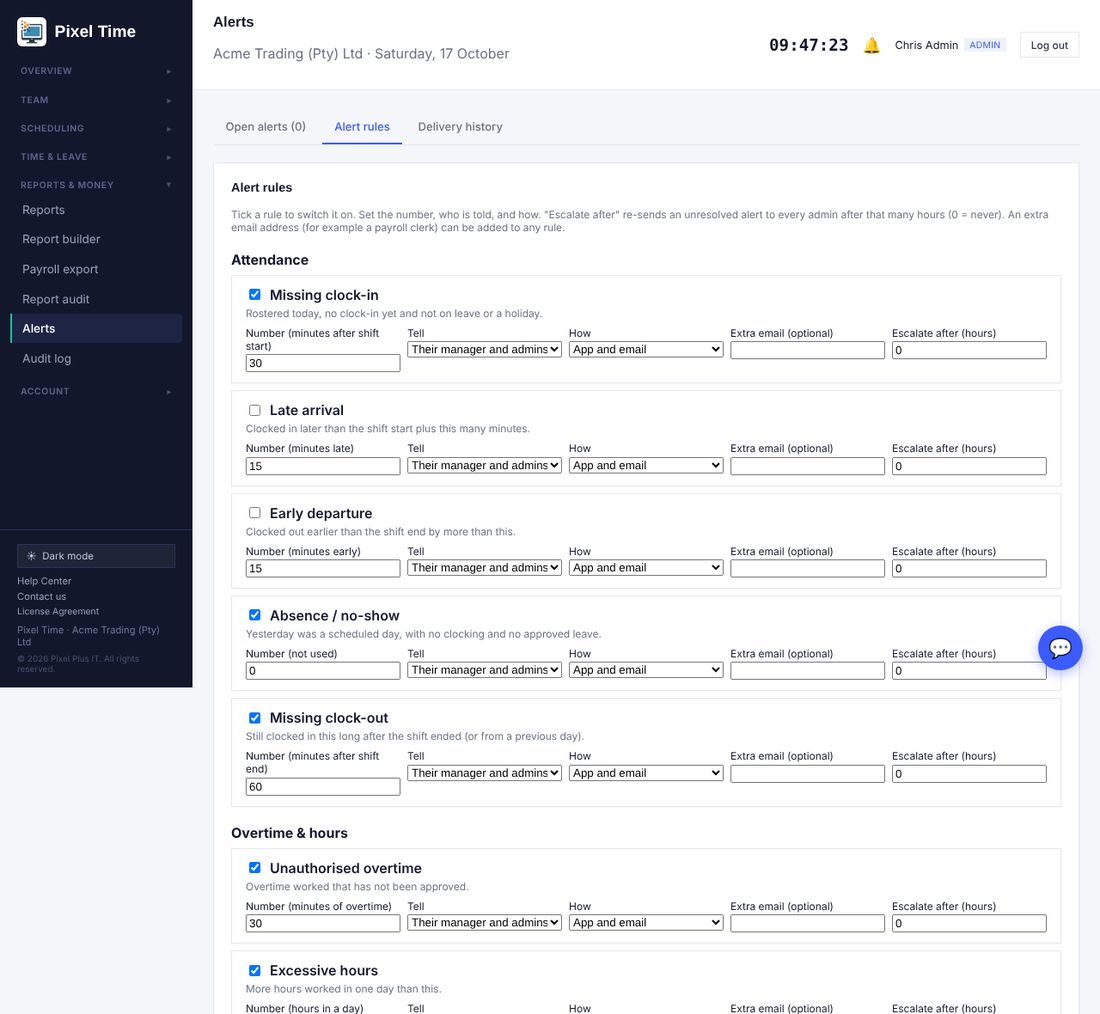Open the chat support bubble
The width and height of the screenshot is (1100, 1014).
pyautogui.click(x=1060, y=648)
